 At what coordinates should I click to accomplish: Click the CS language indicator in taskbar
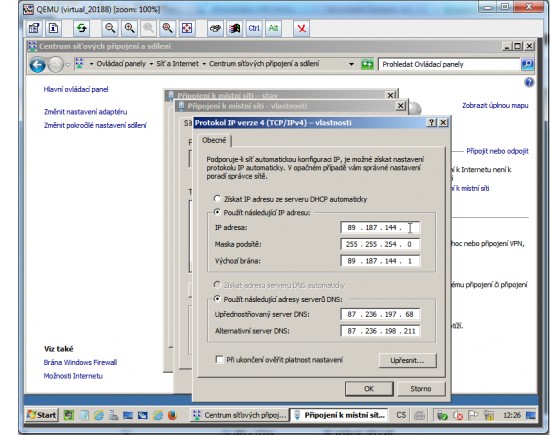[401, 415]
